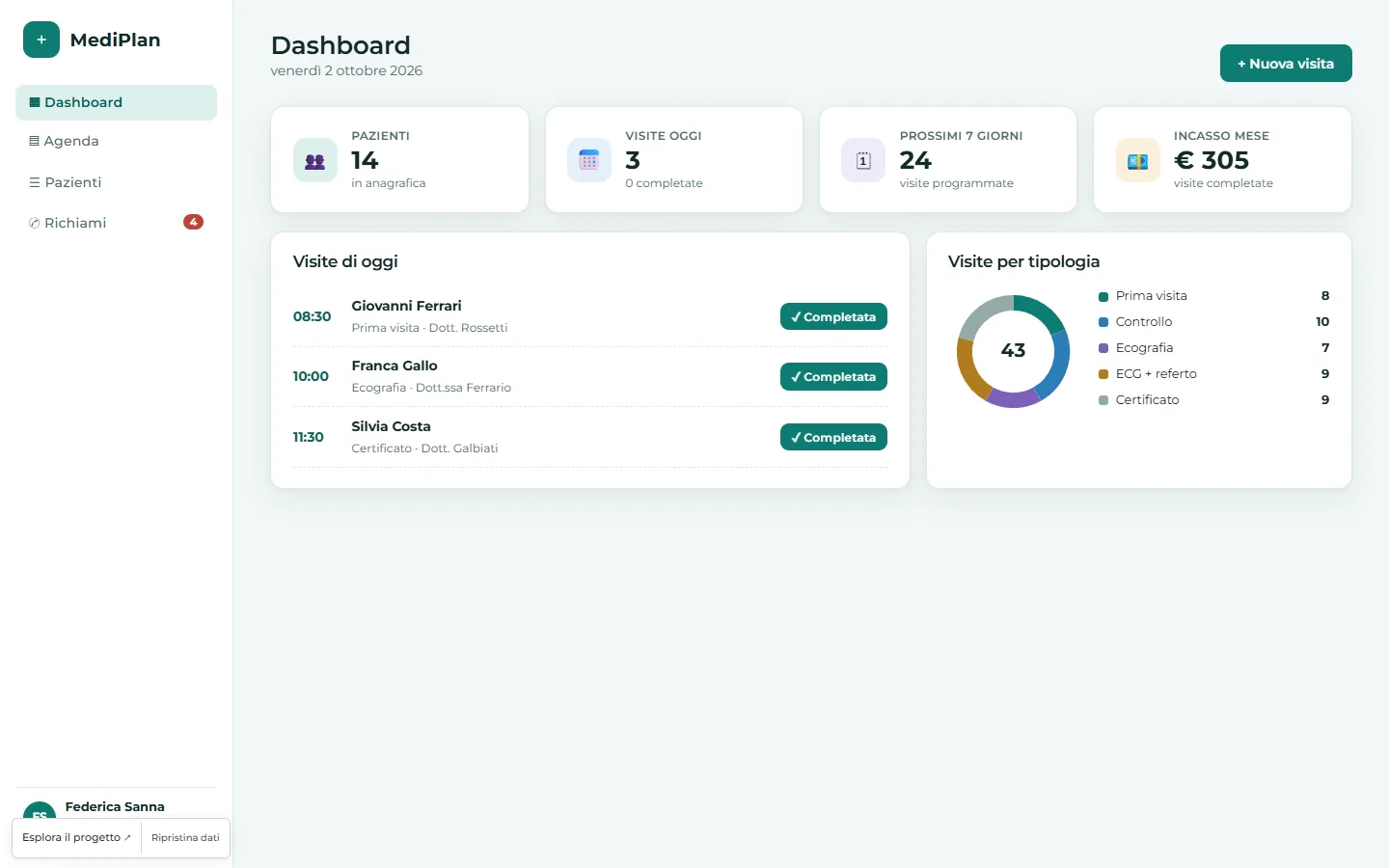
Task: Click the Prima visita green legend swatch
Action: point(1103,296)
